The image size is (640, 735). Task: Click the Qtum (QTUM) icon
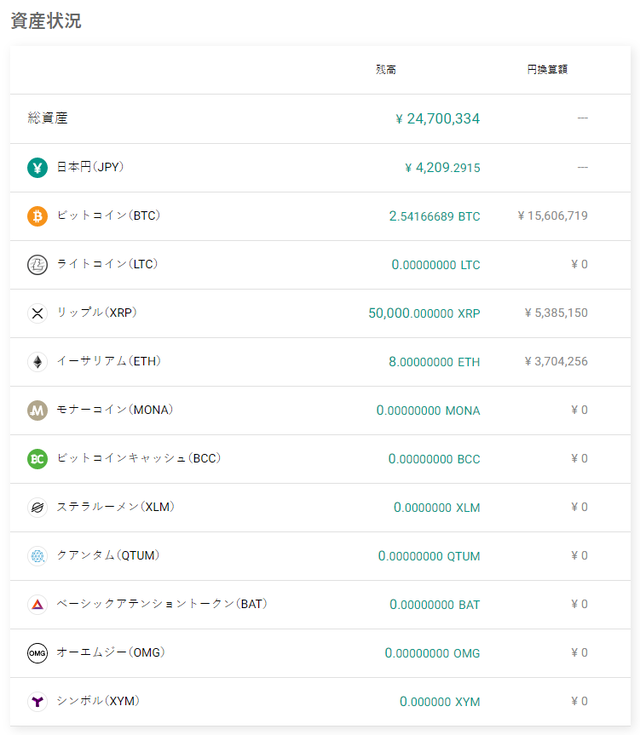tap(38, 556)
